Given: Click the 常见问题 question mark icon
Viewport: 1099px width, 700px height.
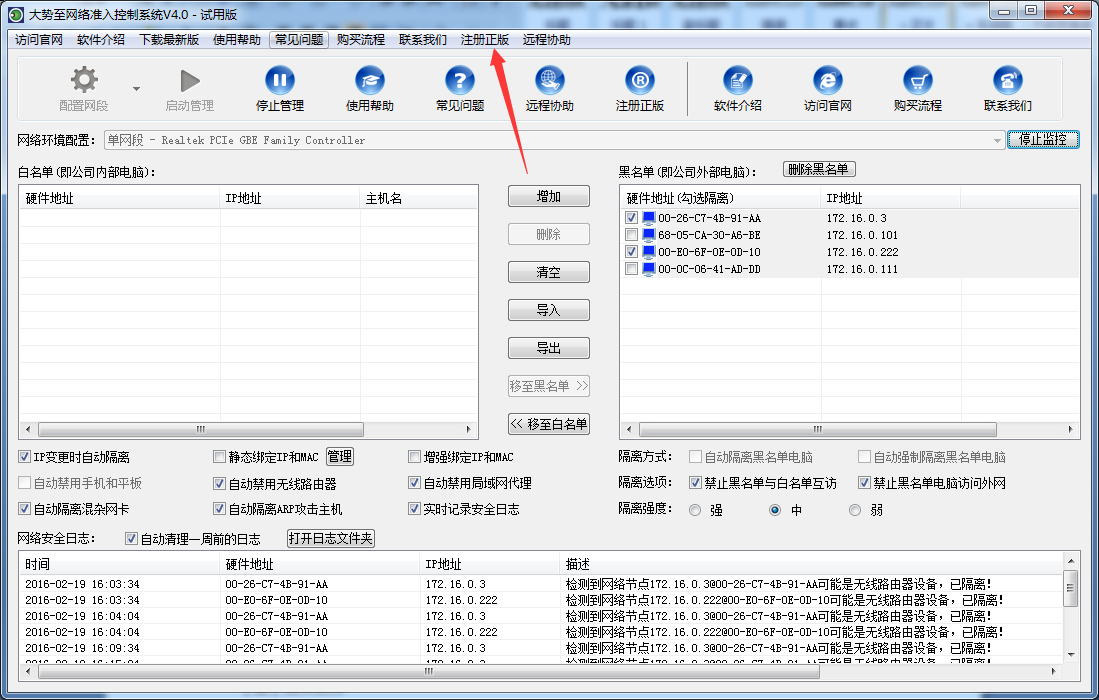Looking at the screenshot, I should (460, 80).
